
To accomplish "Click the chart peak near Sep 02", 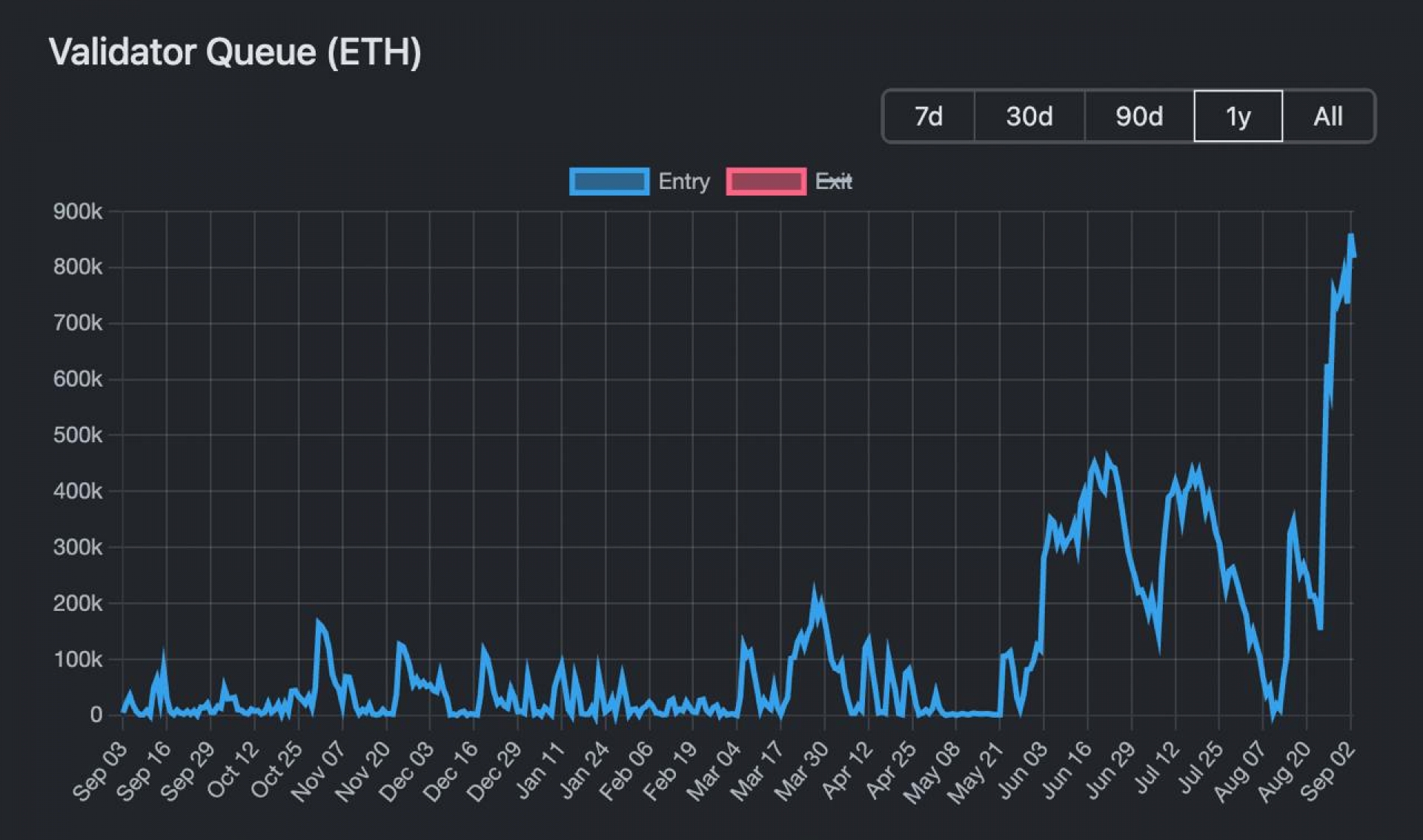I will click(1350, 237).
